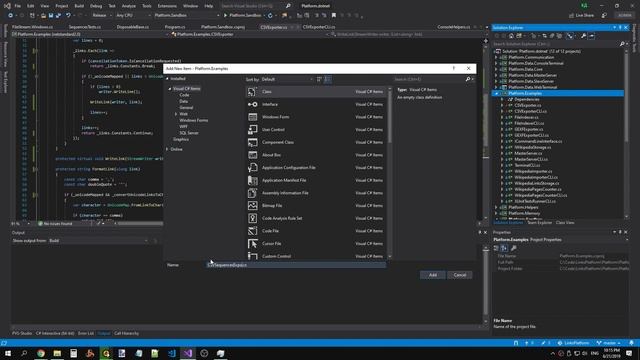Switch to CSVExporterCLI.cs editor tab
This screenshot has width=640, height=360.
pos(319,27)
